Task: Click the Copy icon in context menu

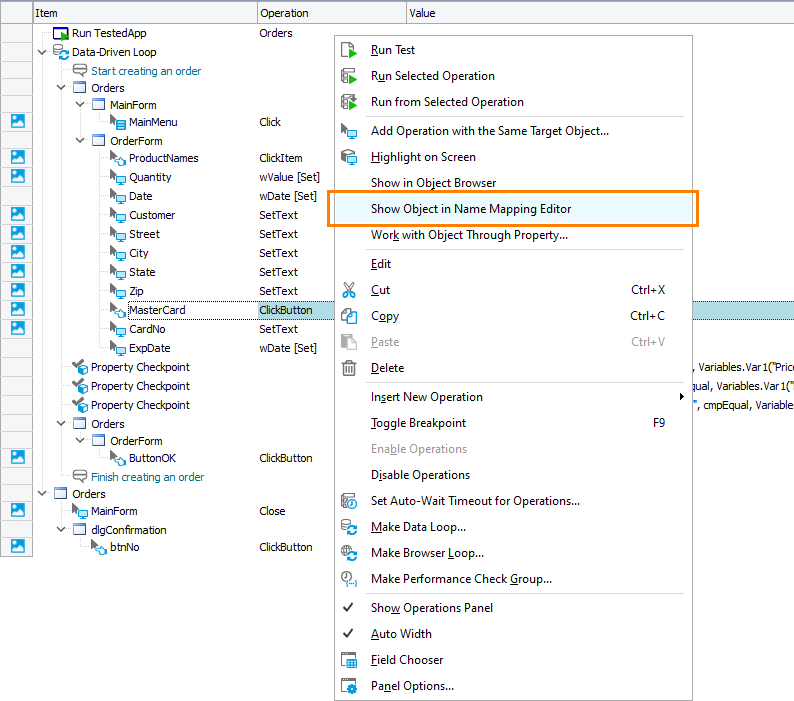Action: click(349, 316)
